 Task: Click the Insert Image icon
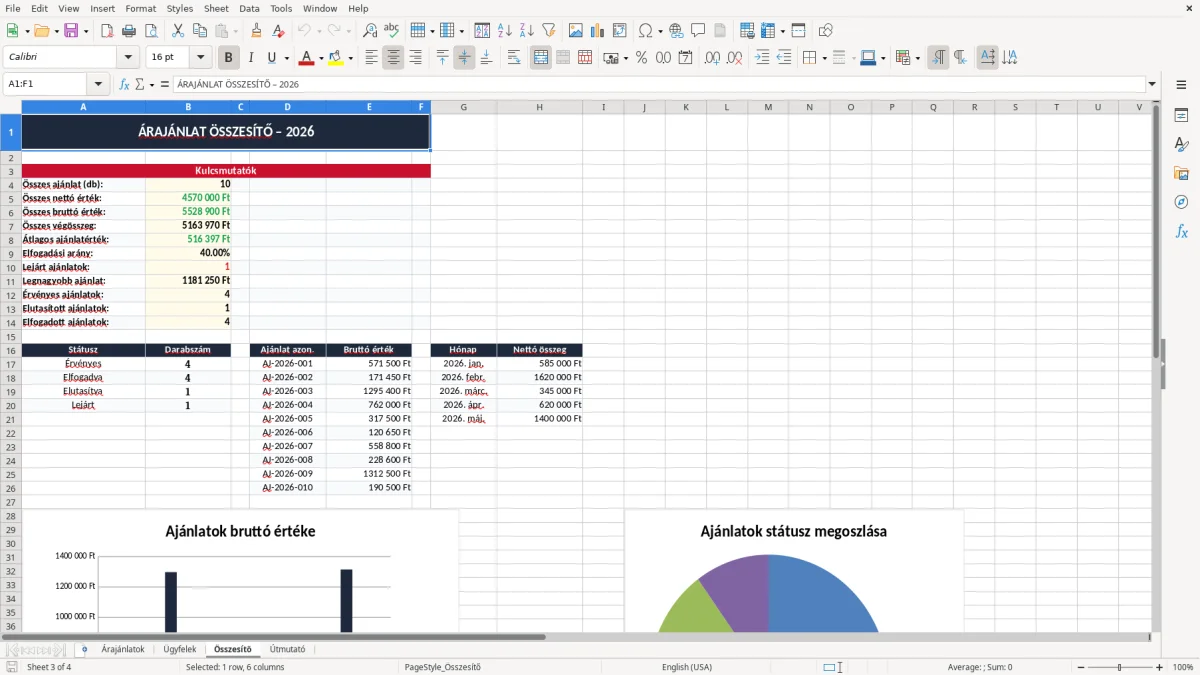[x=576, y=31]
